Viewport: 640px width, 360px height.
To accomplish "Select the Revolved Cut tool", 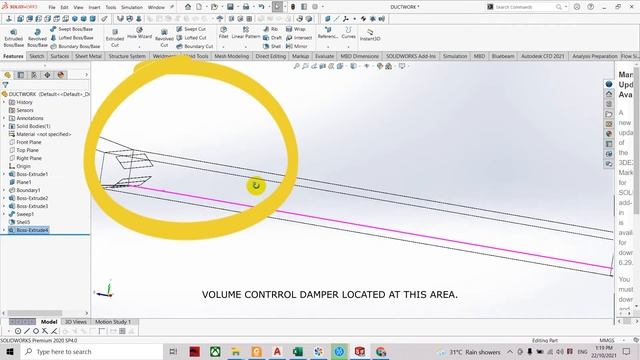I will [164, 38].
